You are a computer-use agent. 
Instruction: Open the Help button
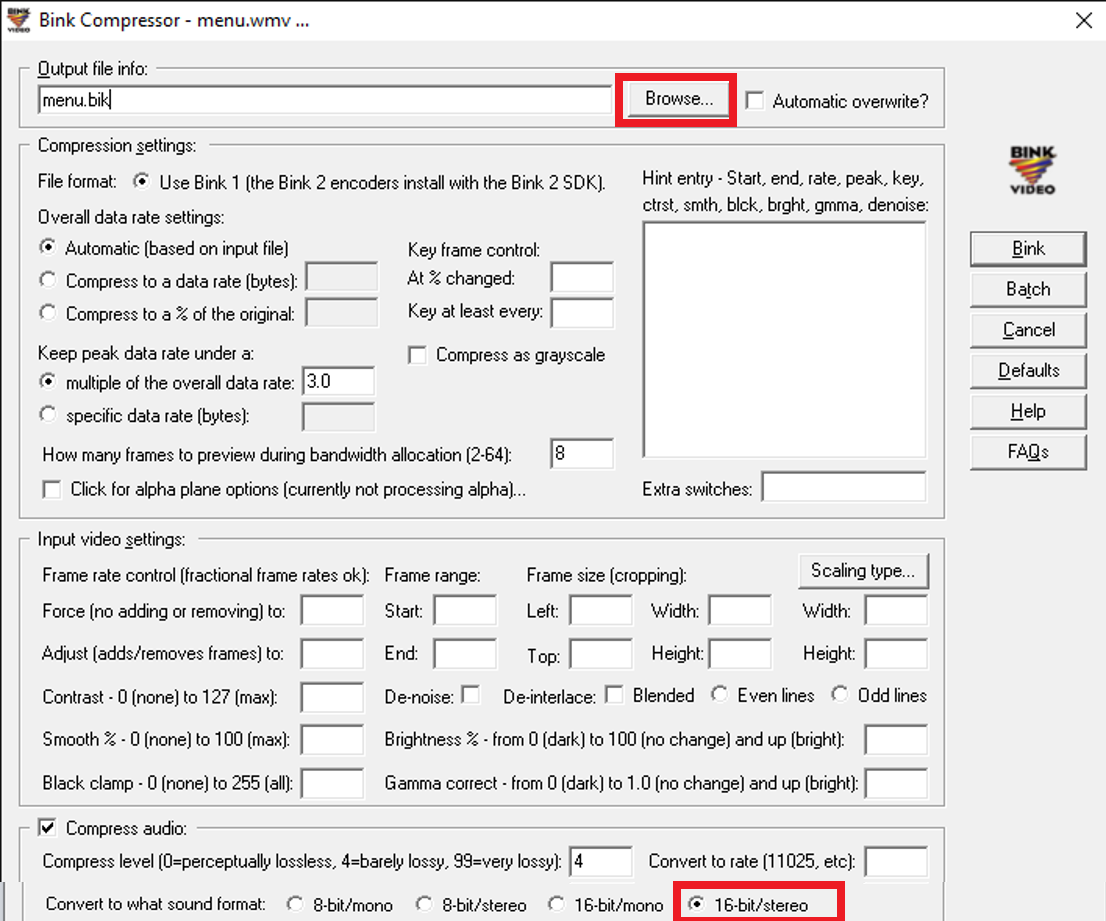pyautogui.click(x=1028, y=411)
